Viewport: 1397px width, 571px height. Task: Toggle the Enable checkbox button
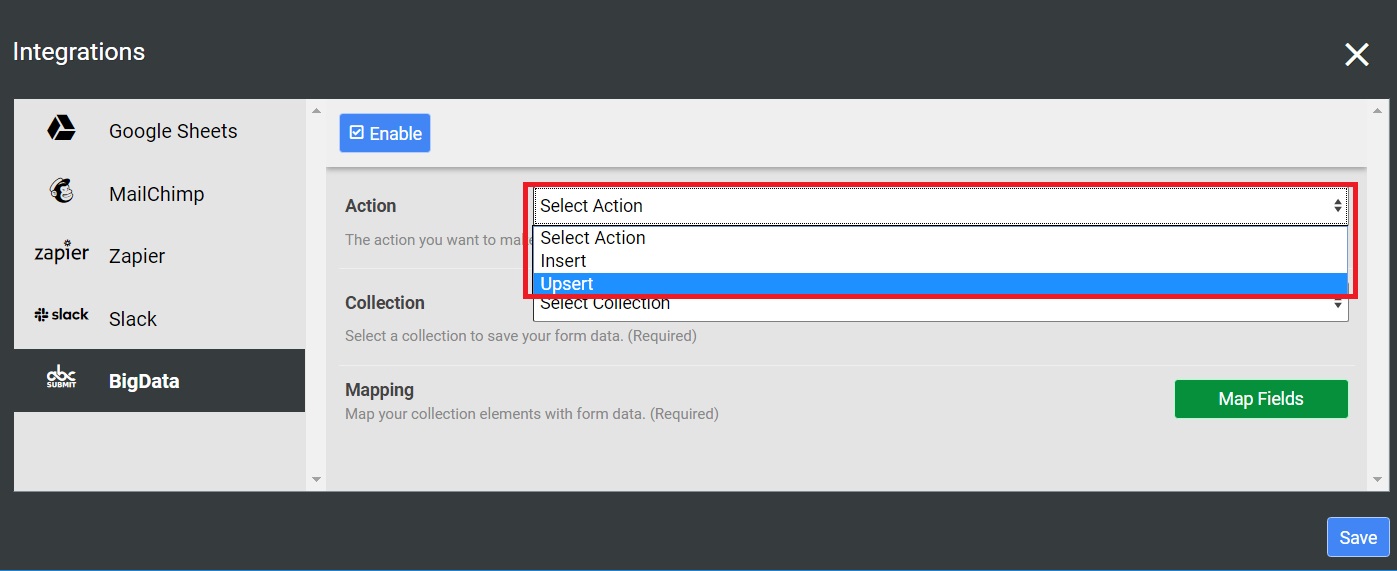click(x=385, y=133)
